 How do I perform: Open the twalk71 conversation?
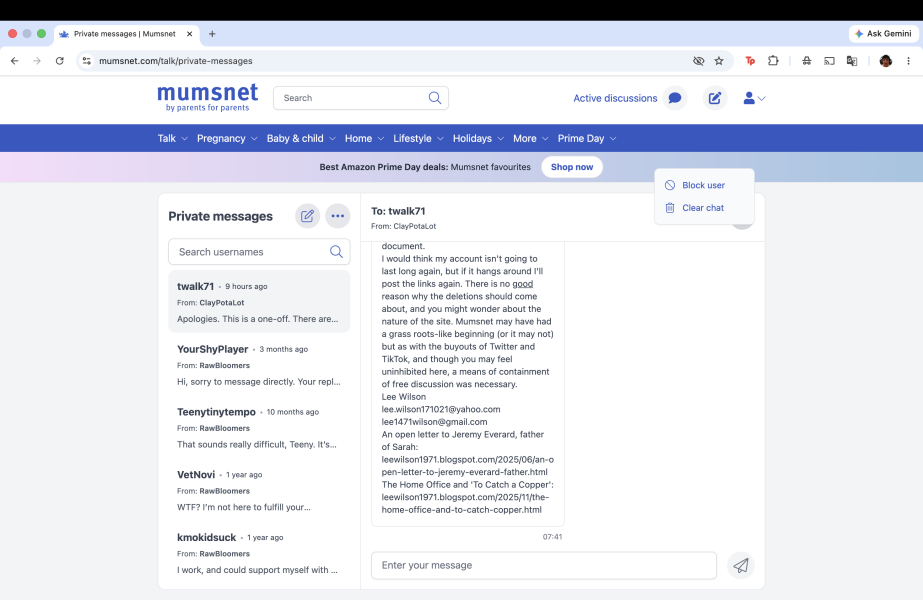click(x=259, y=302)
